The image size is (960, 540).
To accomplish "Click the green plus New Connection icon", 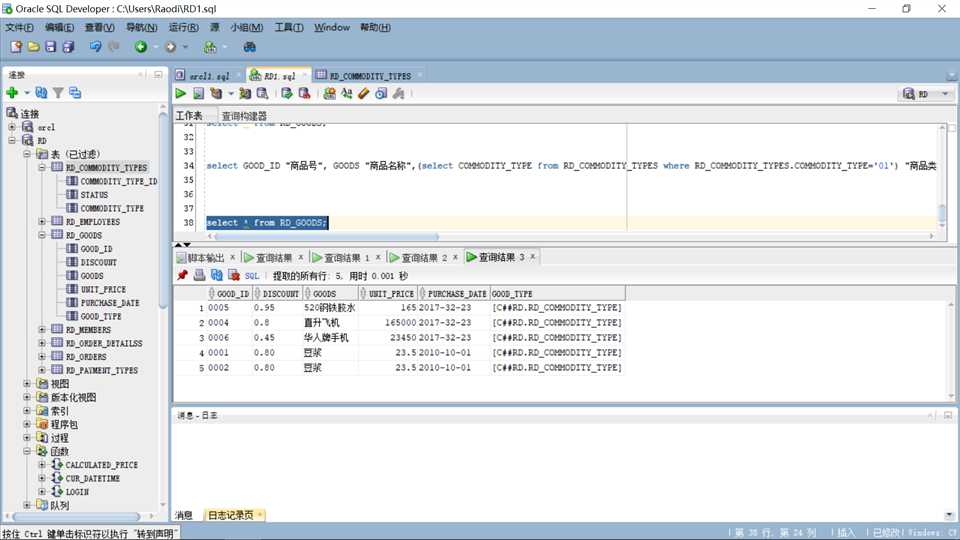I will (12, 92).
